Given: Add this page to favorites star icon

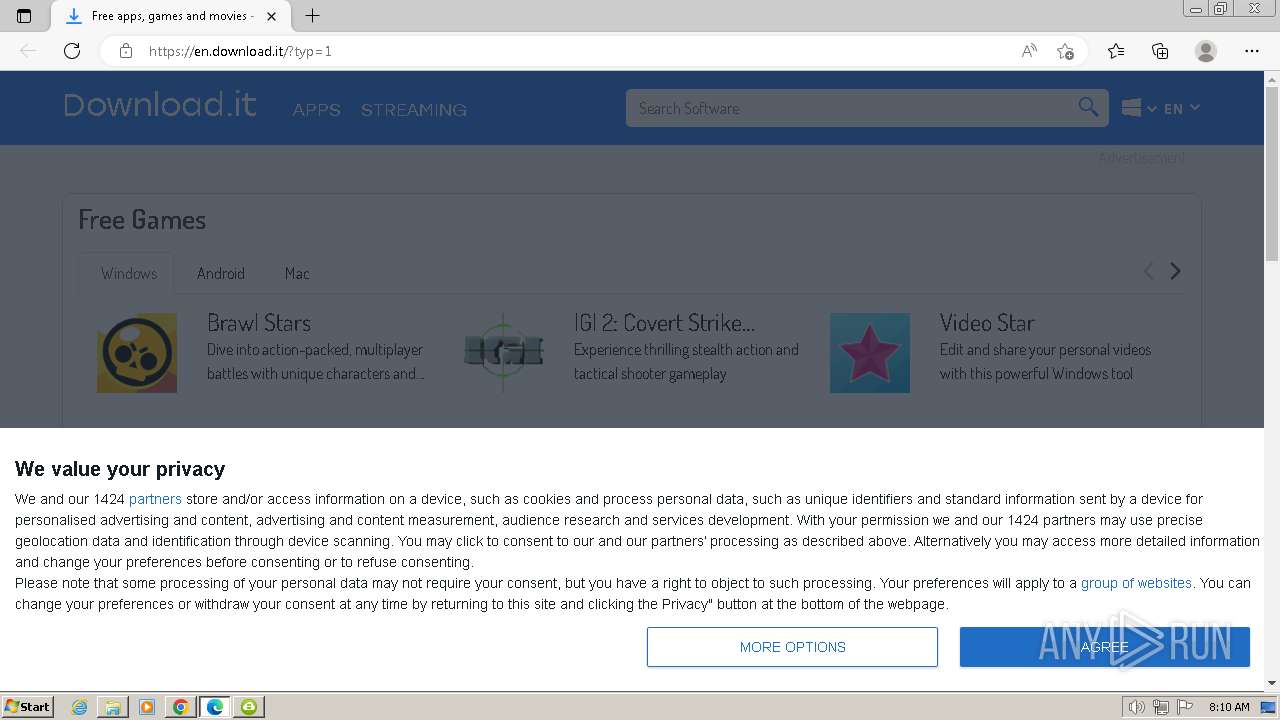Looking at the screenshot, I should click(1065, 51).
